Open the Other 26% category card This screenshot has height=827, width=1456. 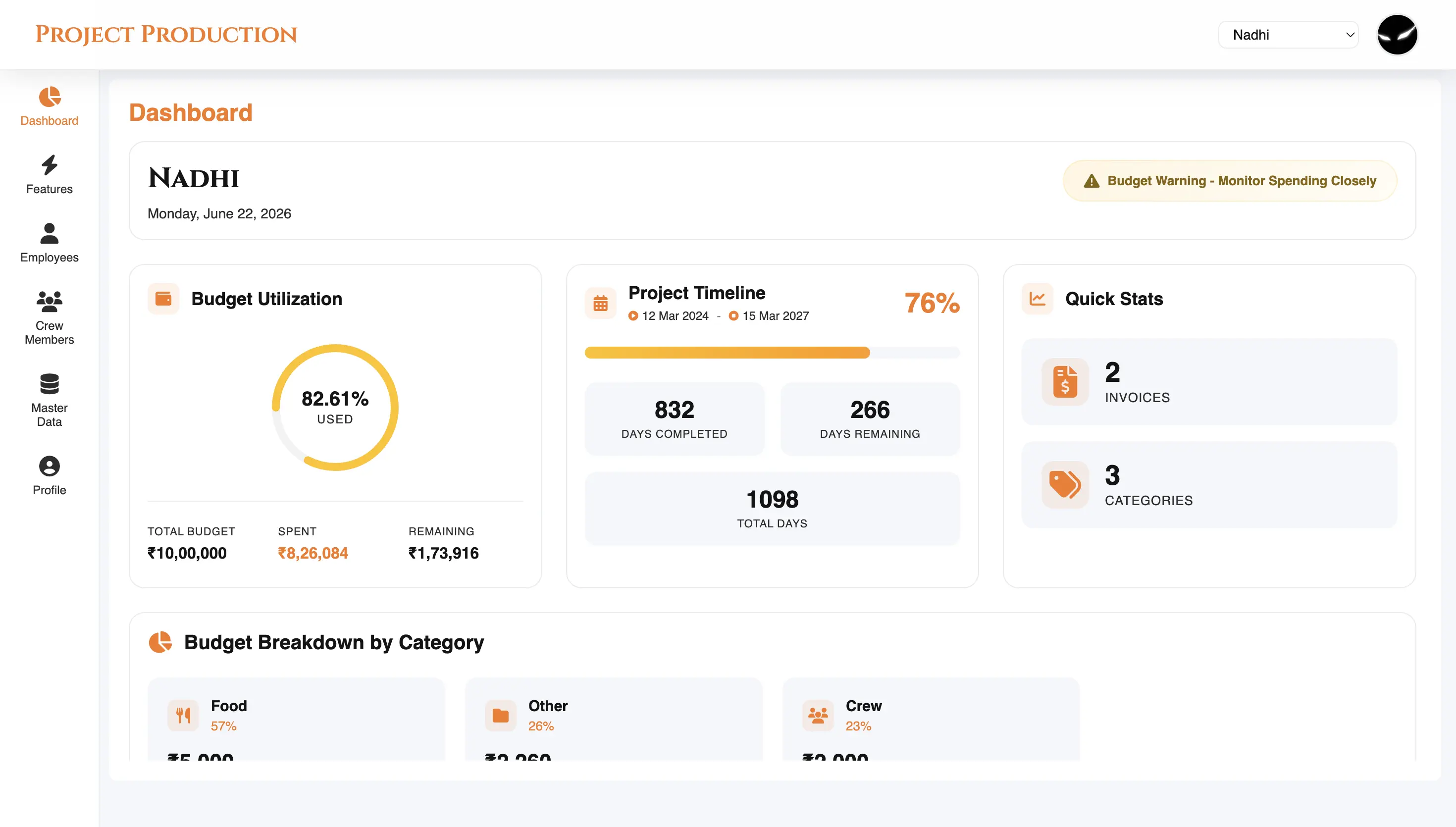click(613, 719)
